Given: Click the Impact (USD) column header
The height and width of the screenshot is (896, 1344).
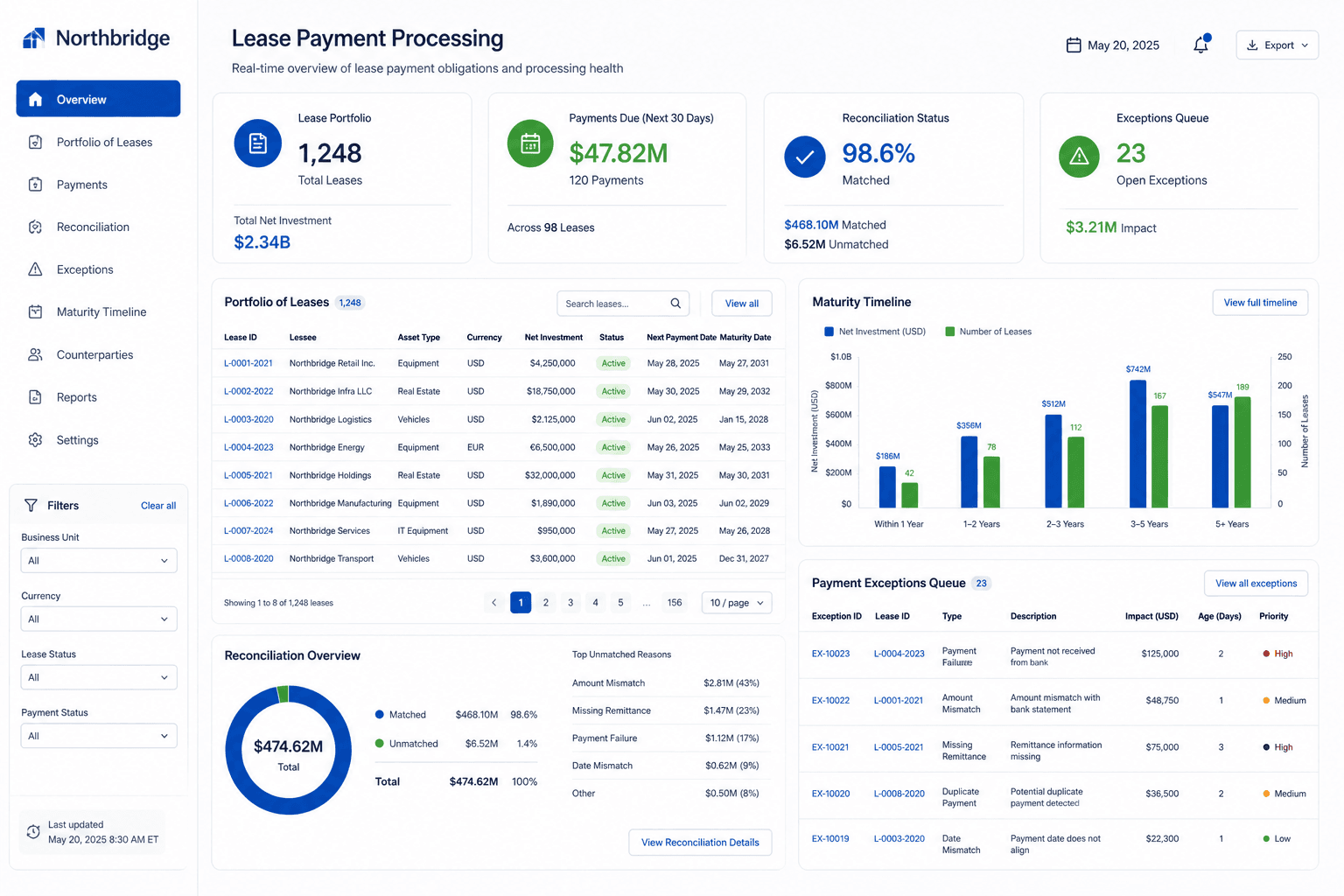Looking at the screenshot, I should tap(1151, 617).
